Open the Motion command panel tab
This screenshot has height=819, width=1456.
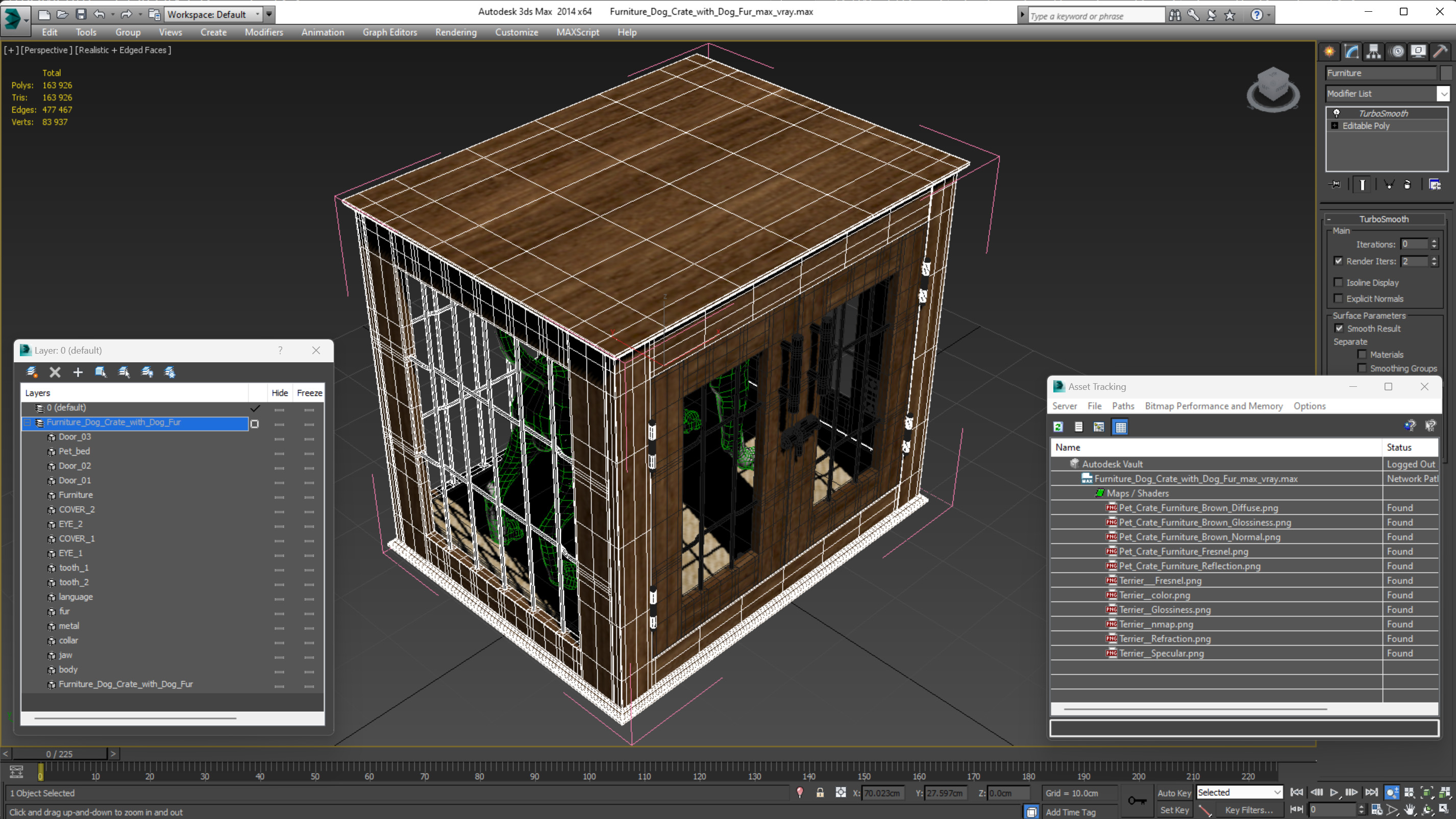point(1397,52)
